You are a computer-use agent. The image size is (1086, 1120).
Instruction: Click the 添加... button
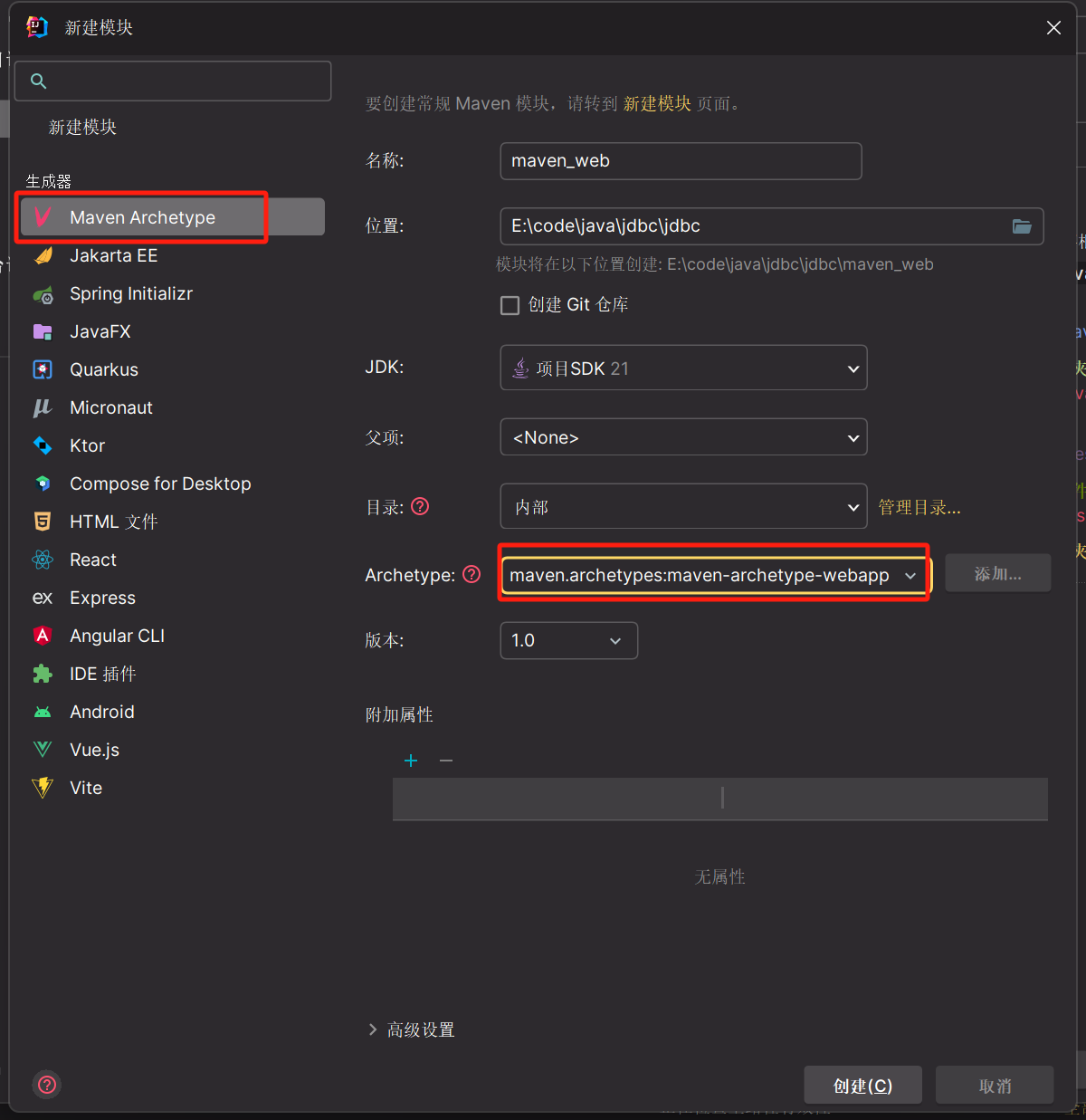[998, 573]
